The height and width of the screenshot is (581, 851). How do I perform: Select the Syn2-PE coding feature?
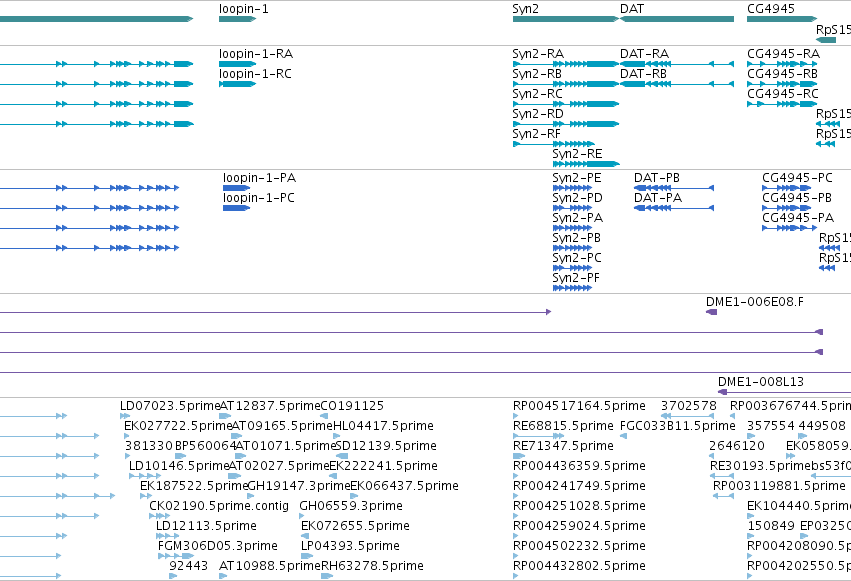[x=572, y=188]
